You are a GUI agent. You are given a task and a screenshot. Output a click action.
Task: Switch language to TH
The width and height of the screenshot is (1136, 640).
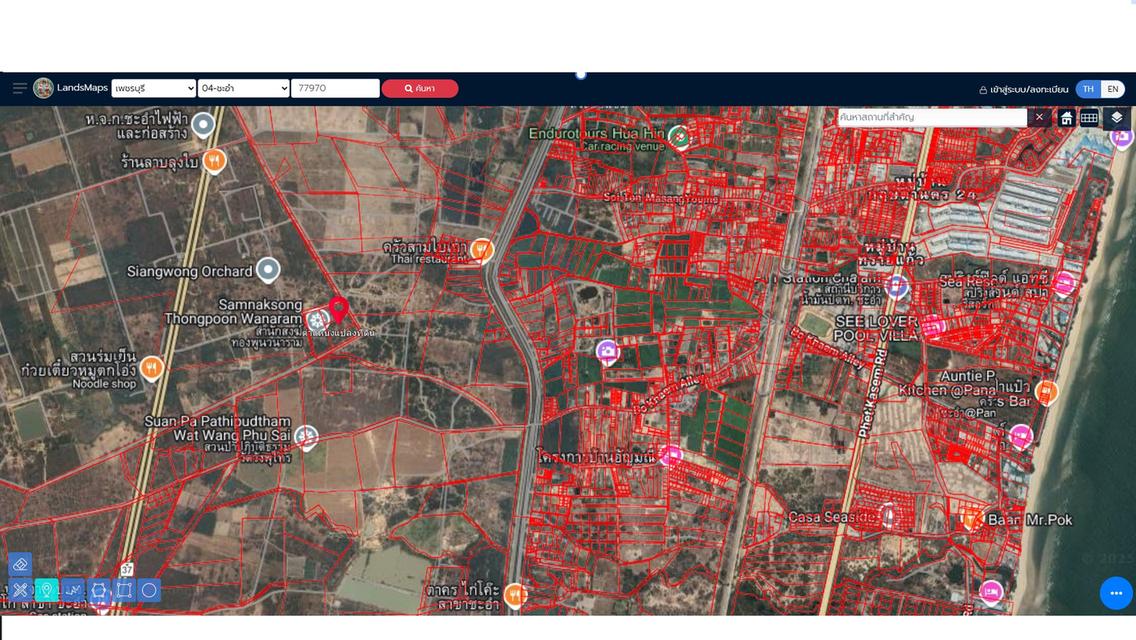(x=1088, y=89)
